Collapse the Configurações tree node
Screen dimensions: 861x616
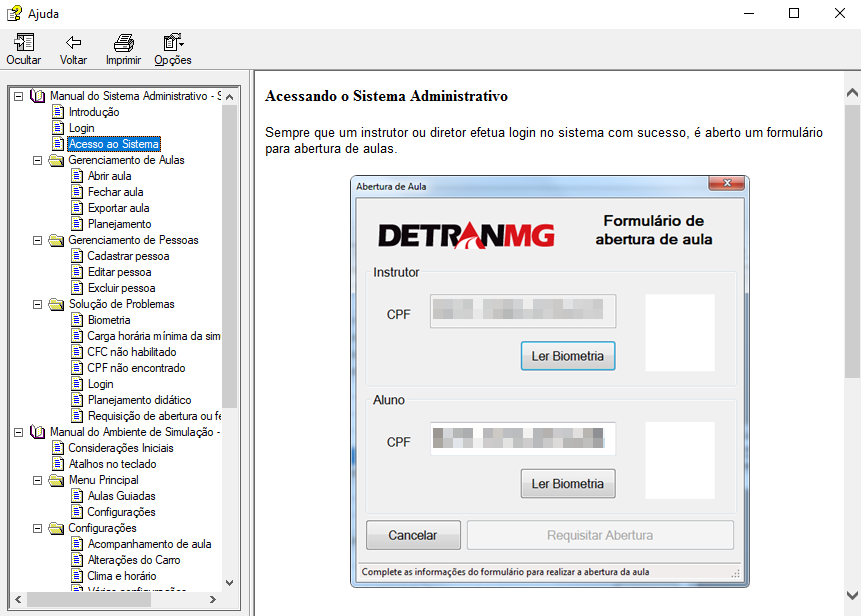pyautogui.click(x=38, y=528)
